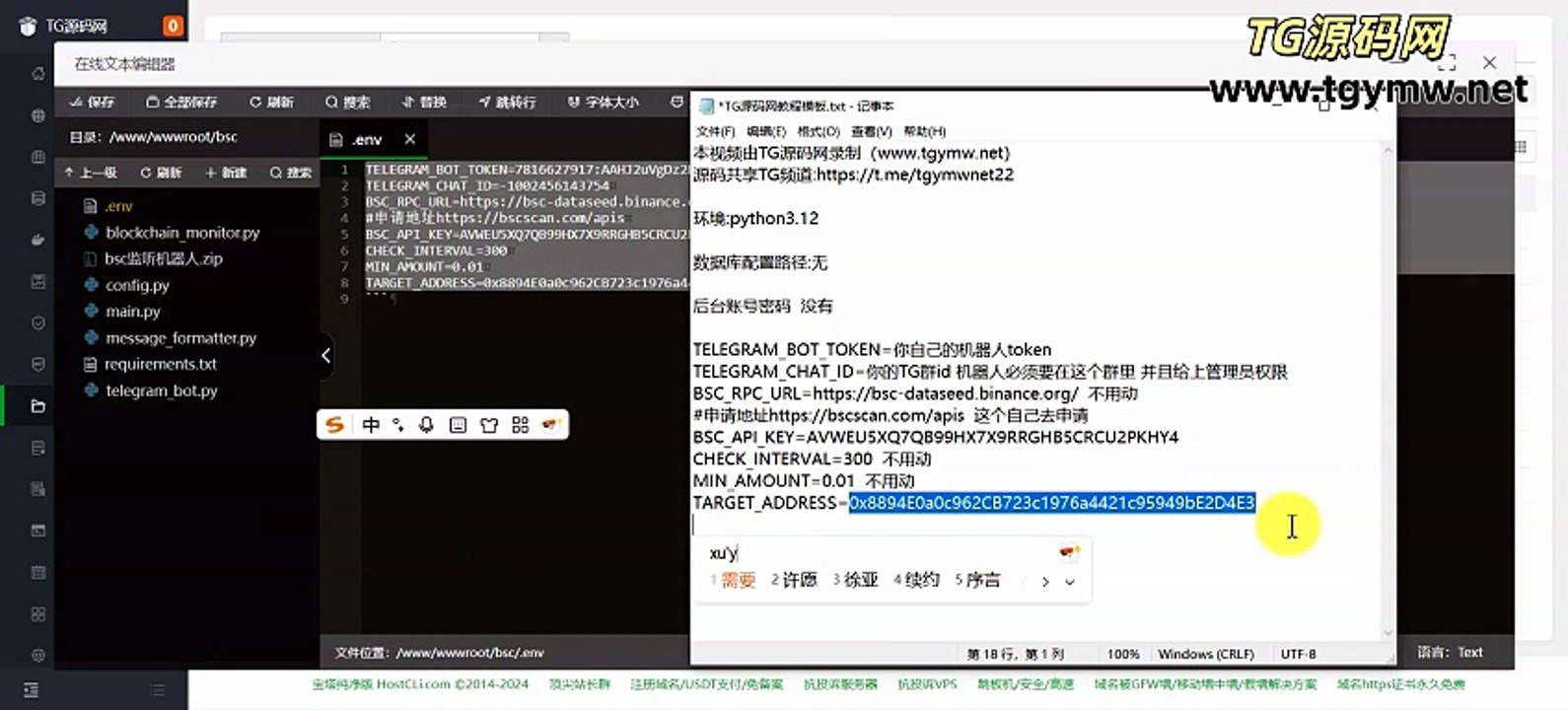
Task: Open the files folder icon in sidebar
Action: coord(37,405)
